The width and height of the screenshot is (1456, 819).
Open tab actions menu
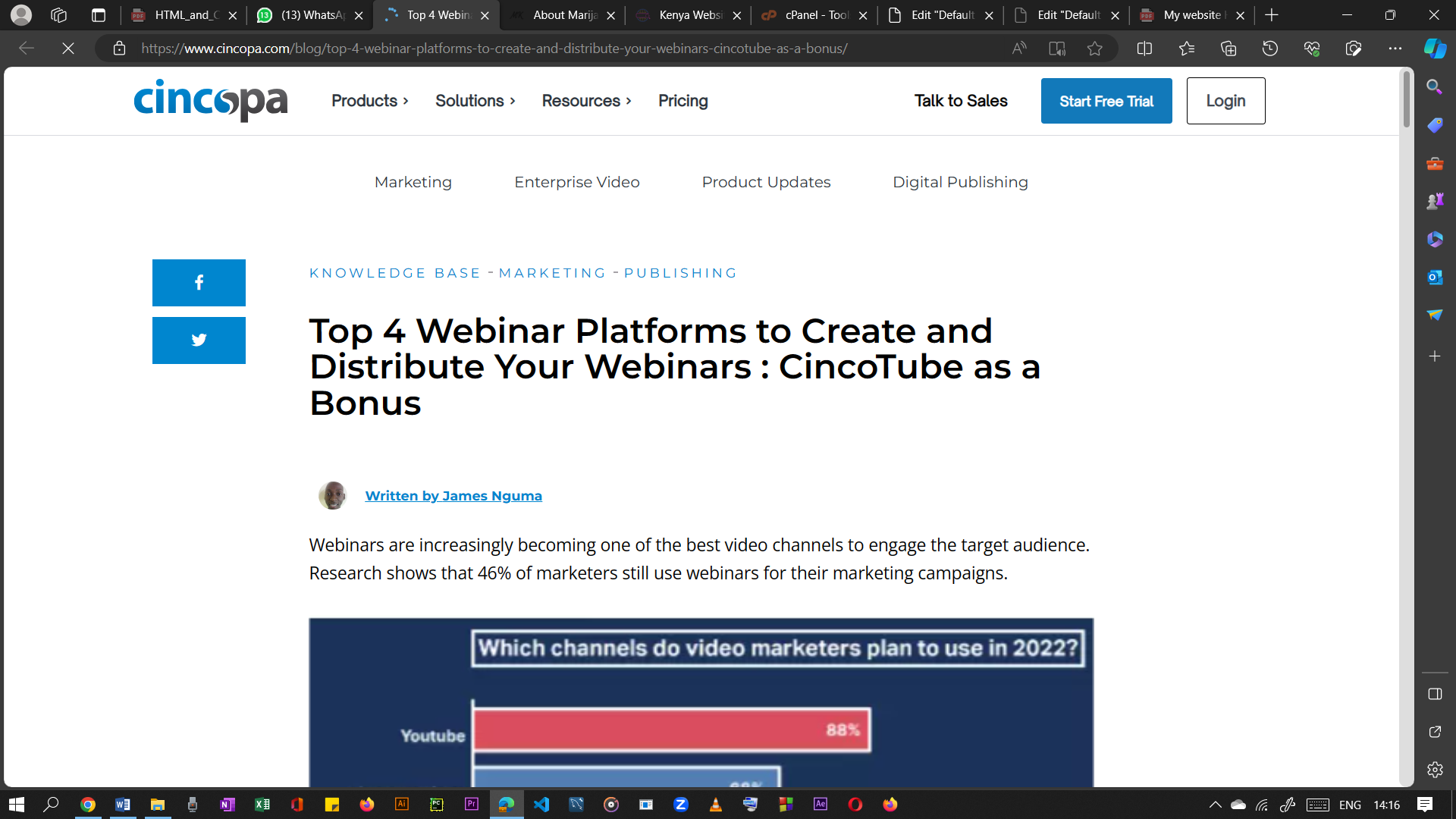pyautogui.click(x=99, y=14)
